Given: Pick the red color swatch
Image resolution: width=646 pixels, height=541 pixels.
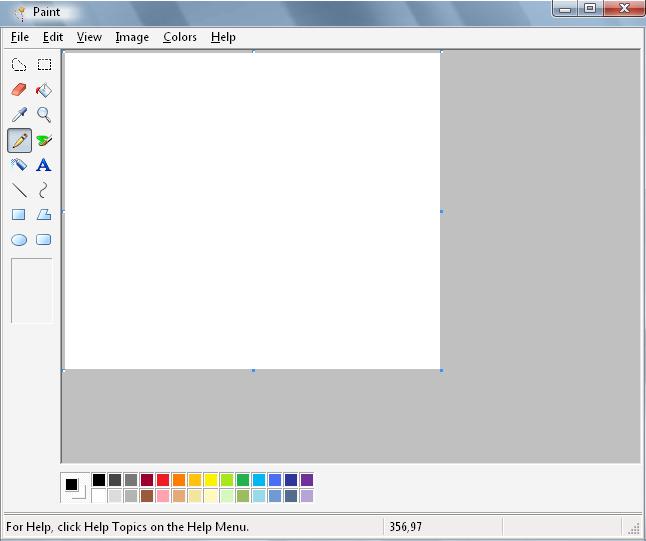Looking at the screenshot, I should (163, 480).
